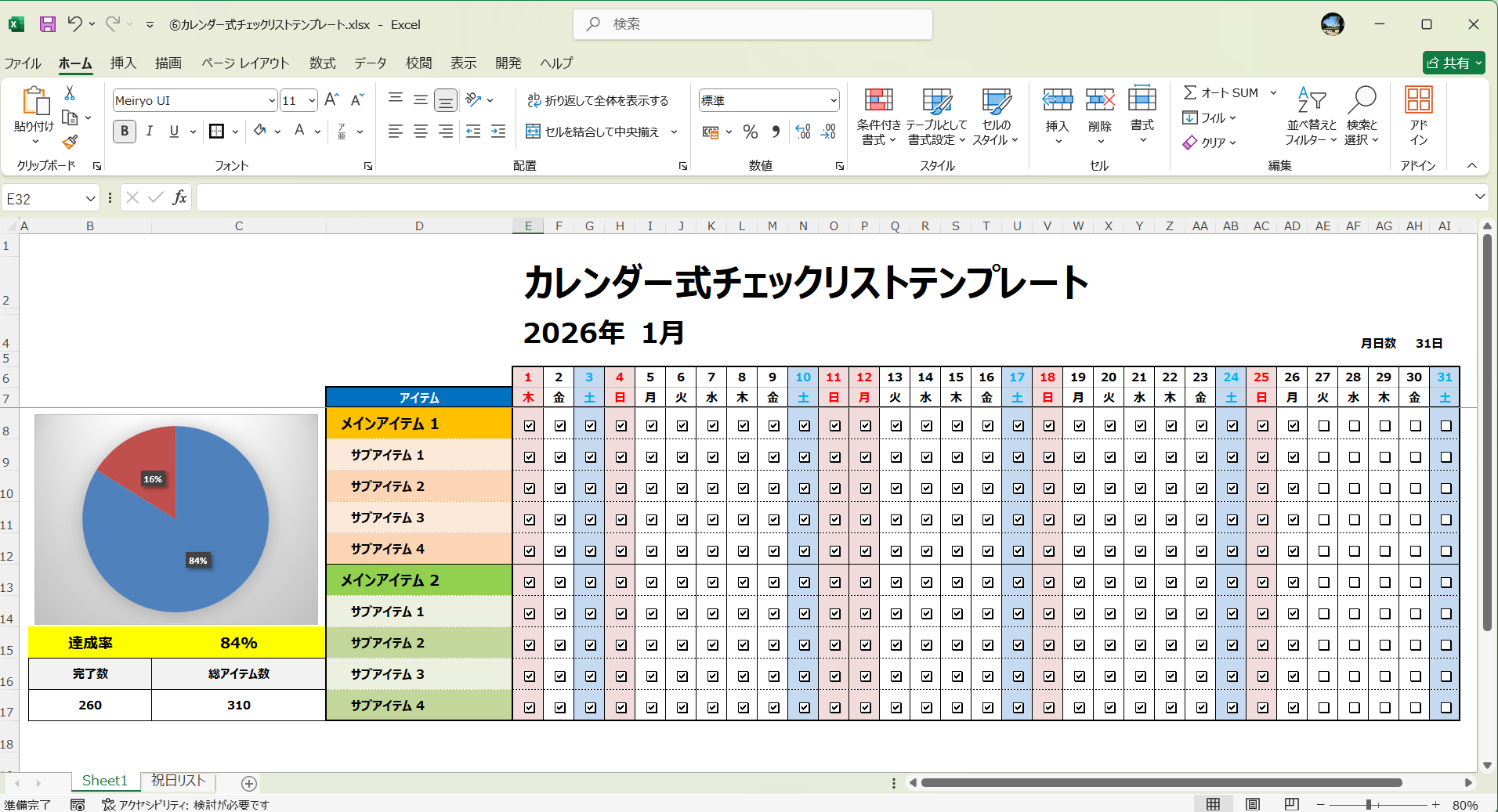Screen dimensions: 1498x812
Task: Expand the number format dropdown showing 標準
Action: 833,100
